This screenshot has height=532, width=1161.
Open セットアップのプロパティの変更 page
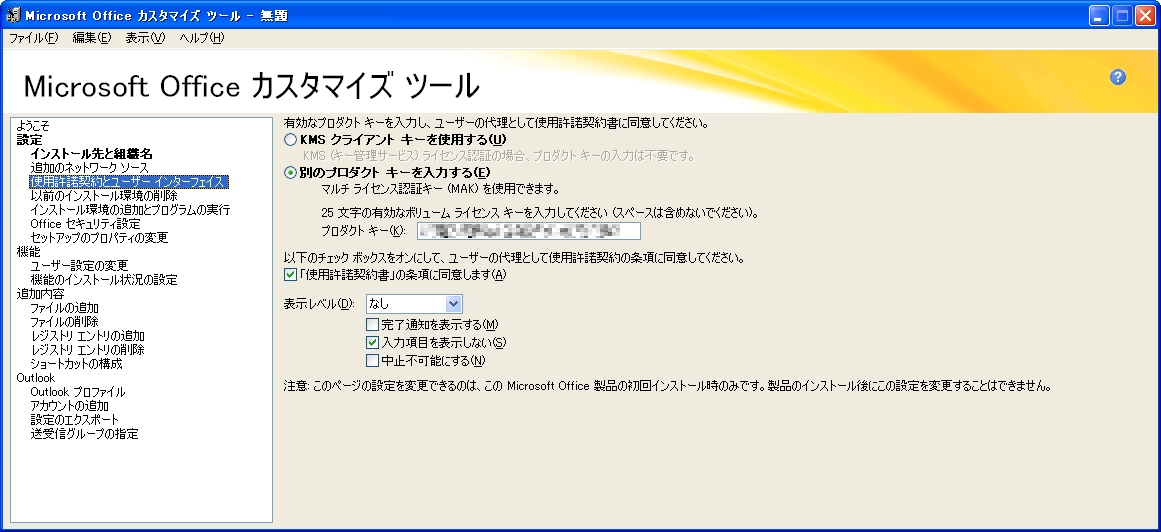(x=99, y=238)
